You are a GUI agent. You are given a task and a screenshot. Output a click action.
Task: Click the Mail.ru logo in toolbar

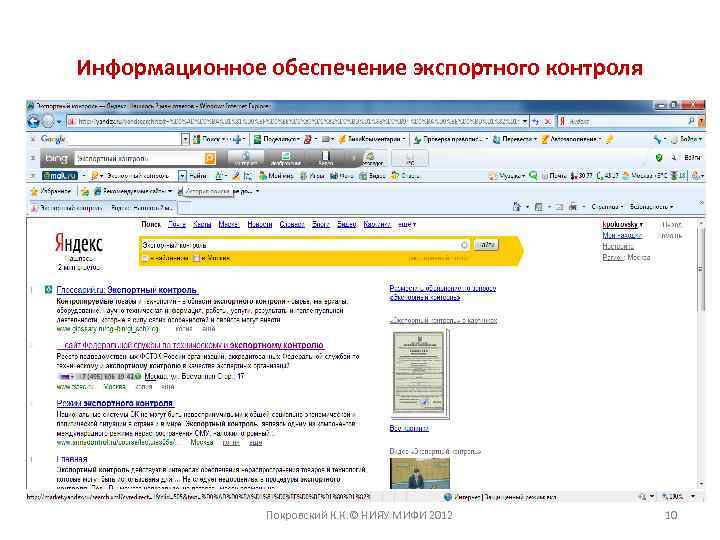tap(60, 176)
